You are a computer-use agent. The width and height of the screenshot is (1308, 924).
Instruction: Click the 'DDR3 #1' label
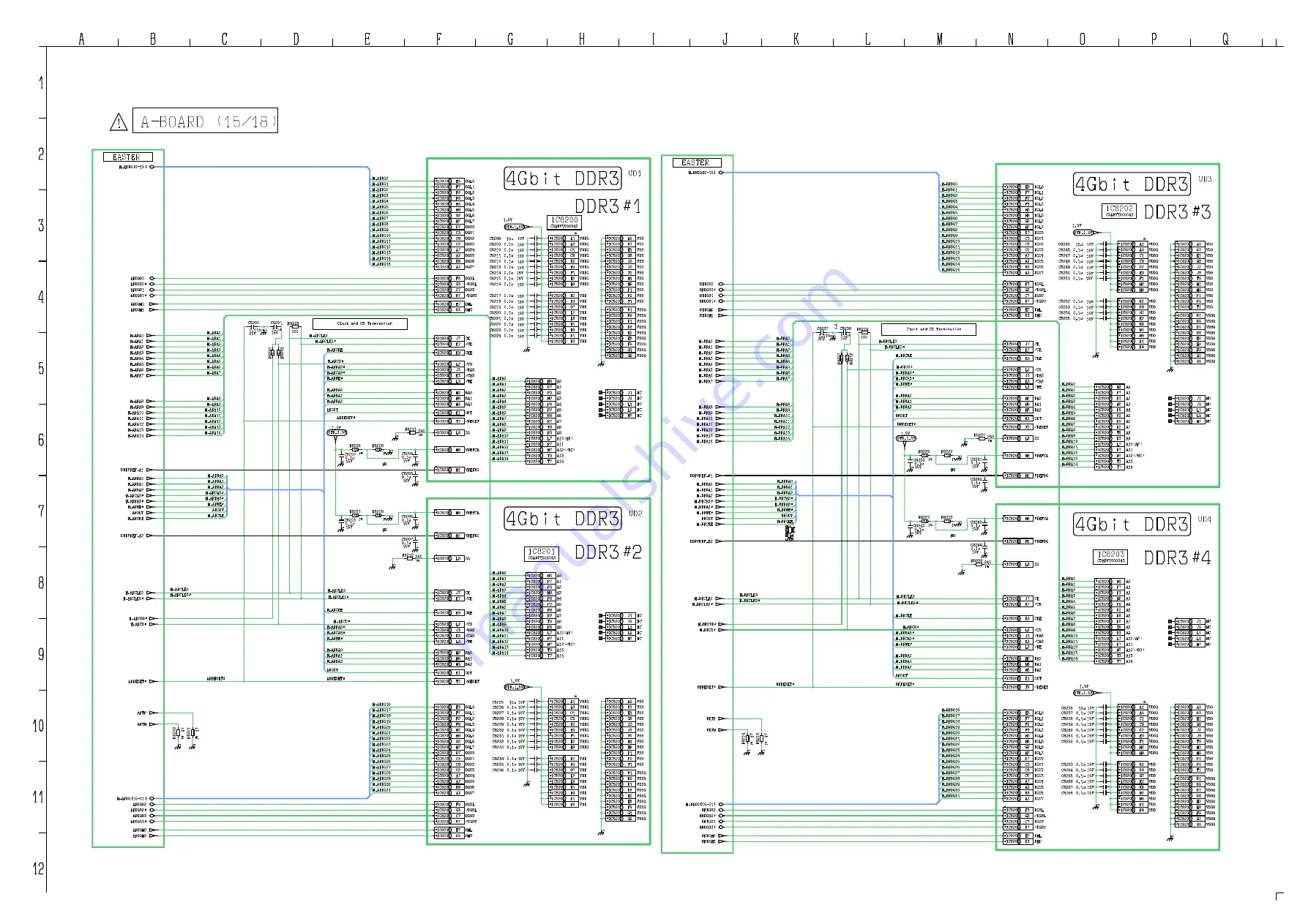(x=608, y=206)
